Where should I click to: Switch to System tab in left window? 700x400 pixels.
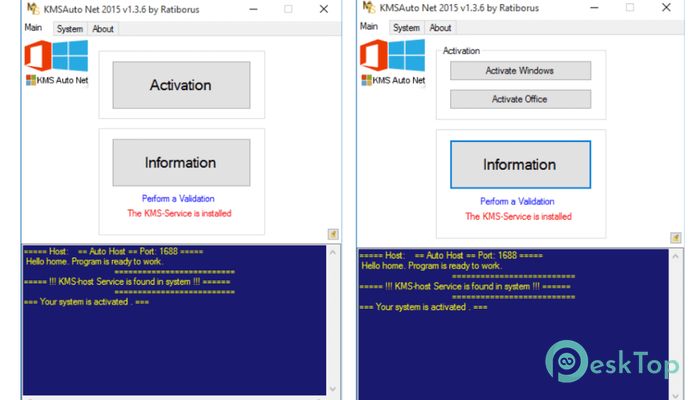[x=70, y=29]
